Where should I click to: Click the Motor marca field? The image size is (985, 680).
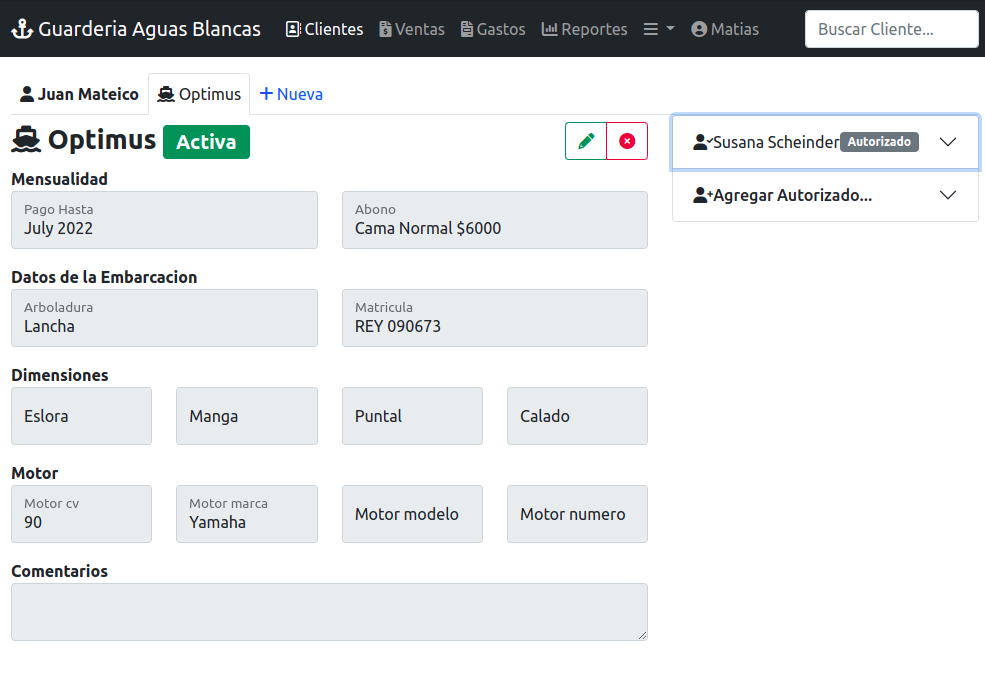pyautogui.click(x=247, y=514)
